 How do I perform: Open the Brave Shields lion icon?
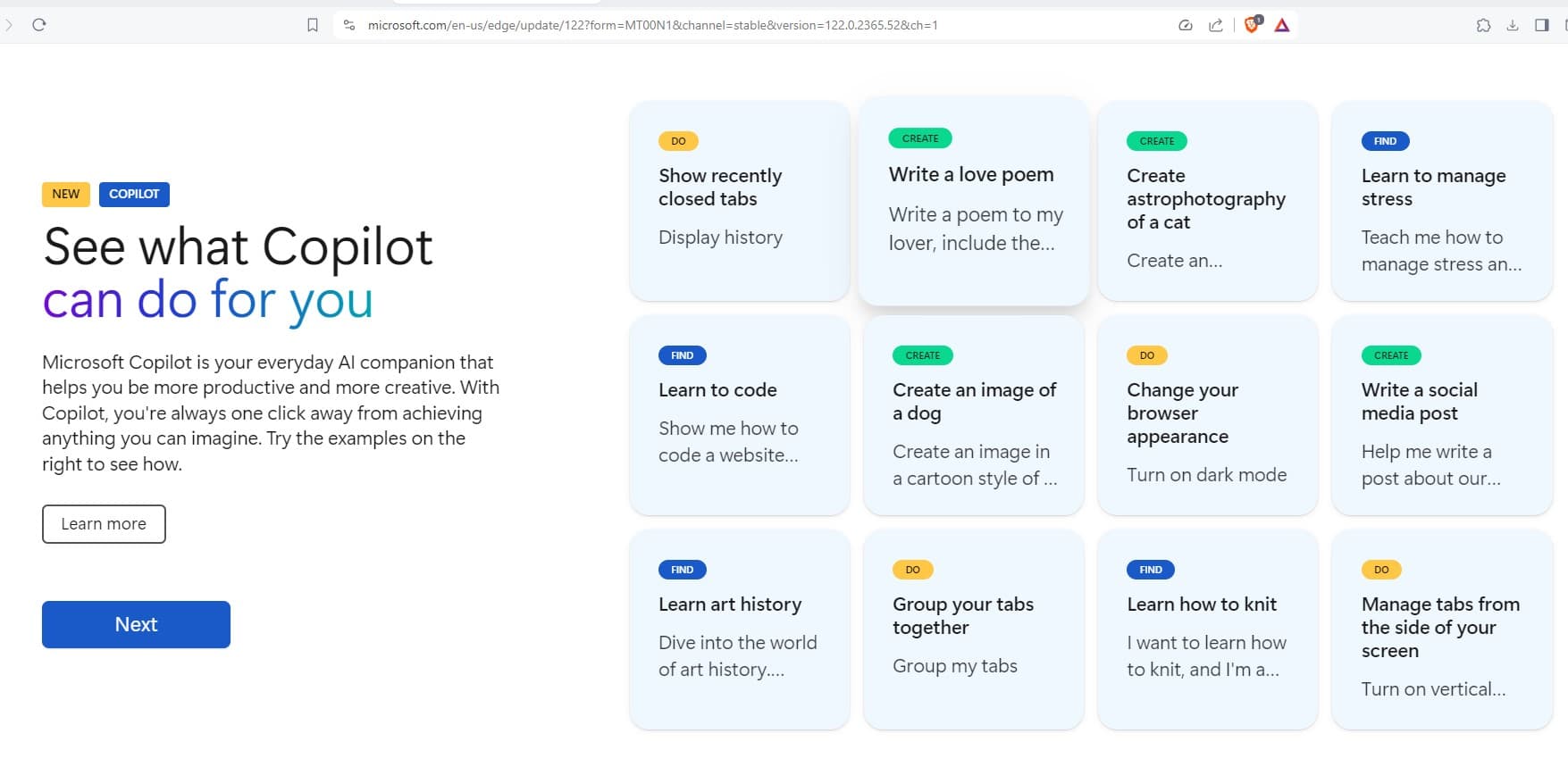1253,24
